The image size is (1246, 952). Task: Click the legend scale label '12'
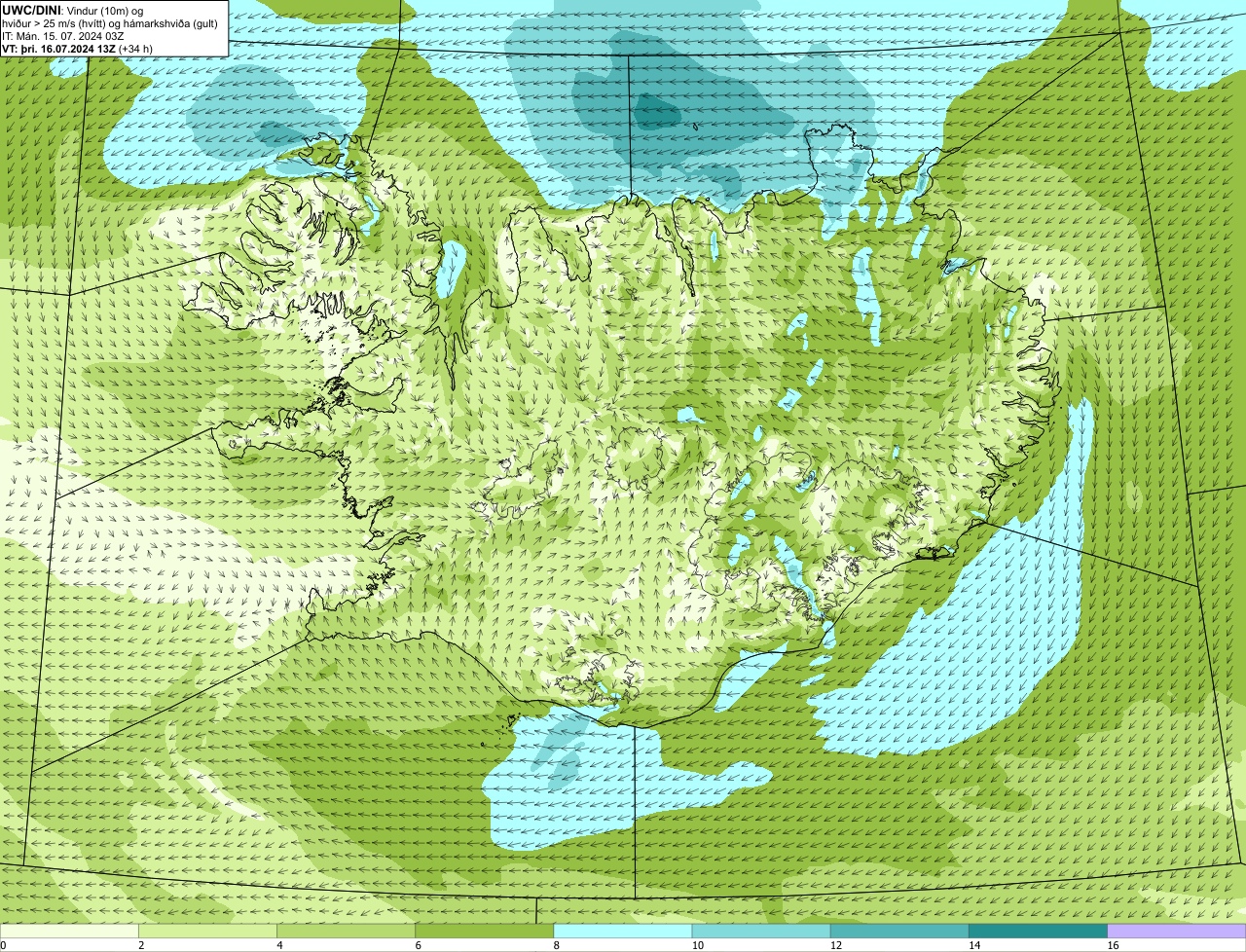tap(836, 945)
